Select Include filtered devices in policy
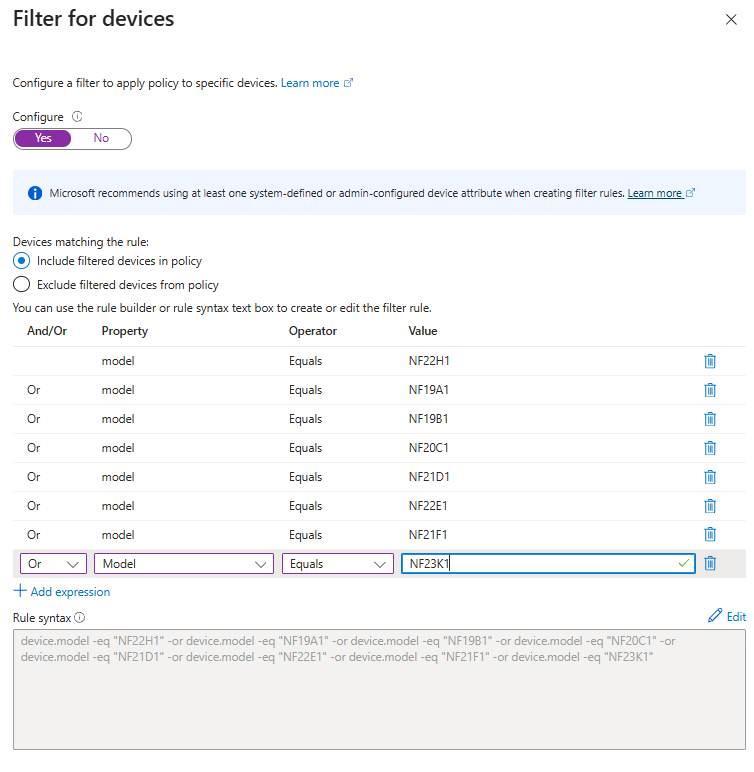 pos(22,261)
